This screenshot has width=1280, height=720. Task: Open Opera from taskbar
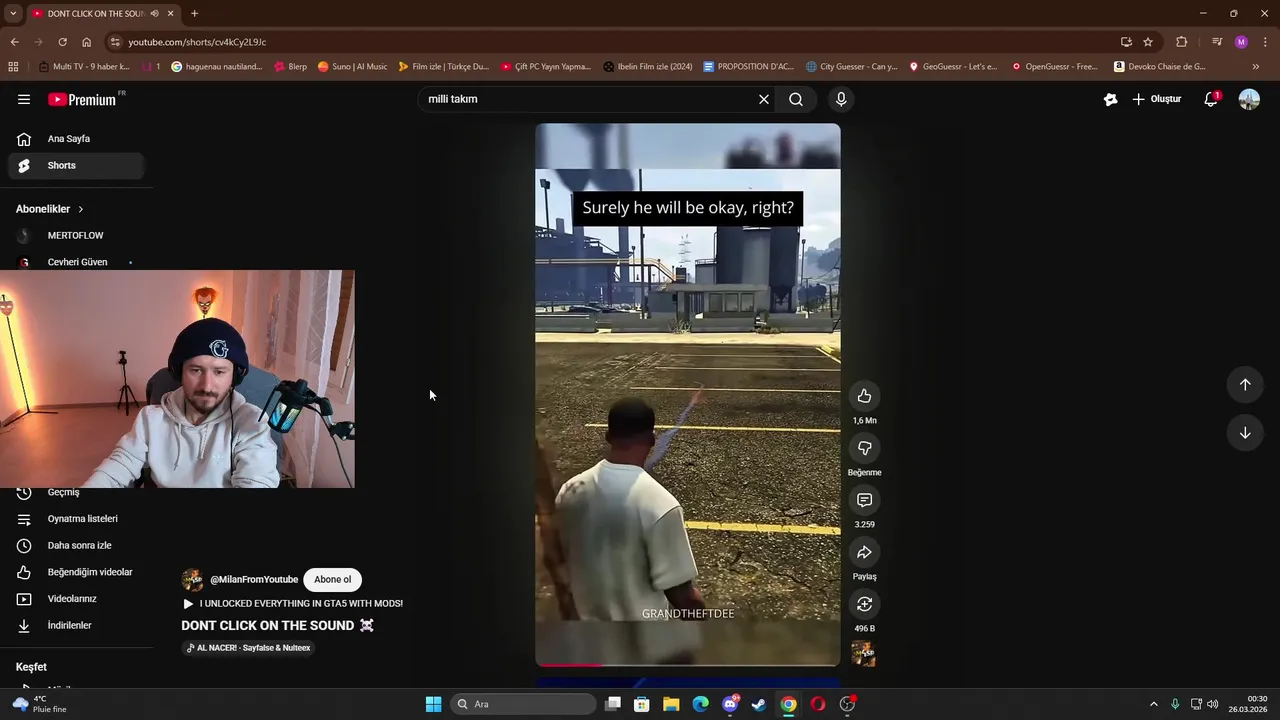pyautogui.click(x=818, y=704)
